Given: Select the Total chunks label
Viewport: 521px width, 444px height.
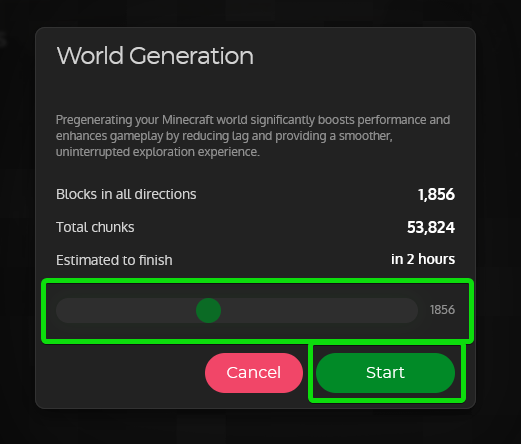Looking at the screenshot, I should coord(95,227).
